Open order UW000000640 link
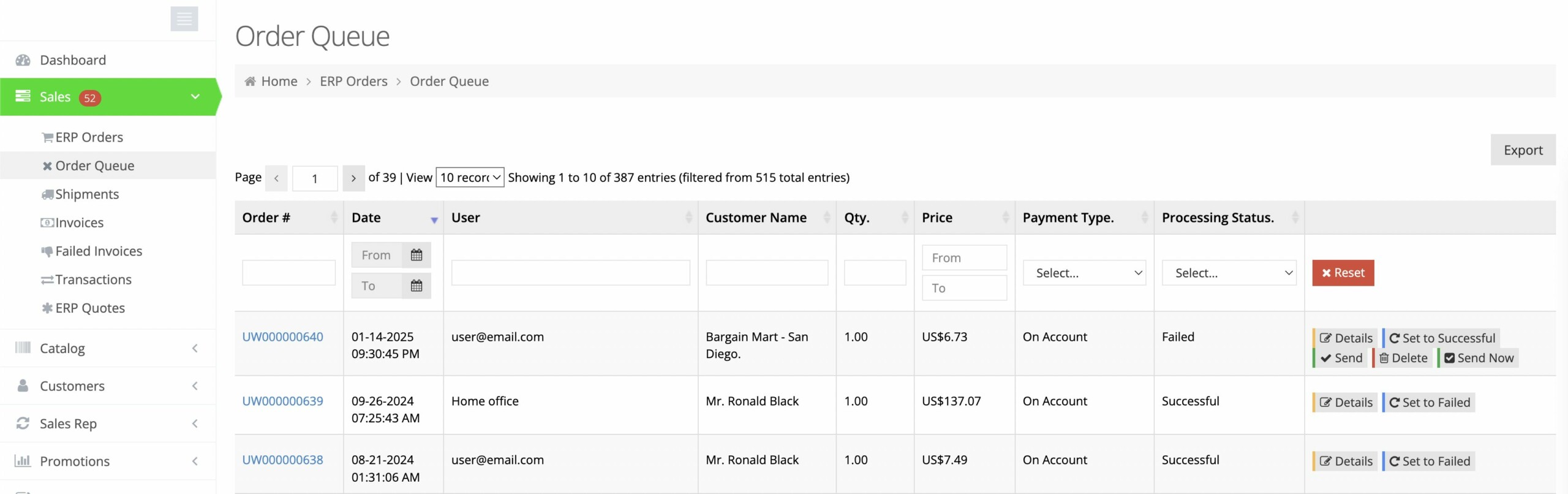This screenshot has height=494, width=1568. 282,337
